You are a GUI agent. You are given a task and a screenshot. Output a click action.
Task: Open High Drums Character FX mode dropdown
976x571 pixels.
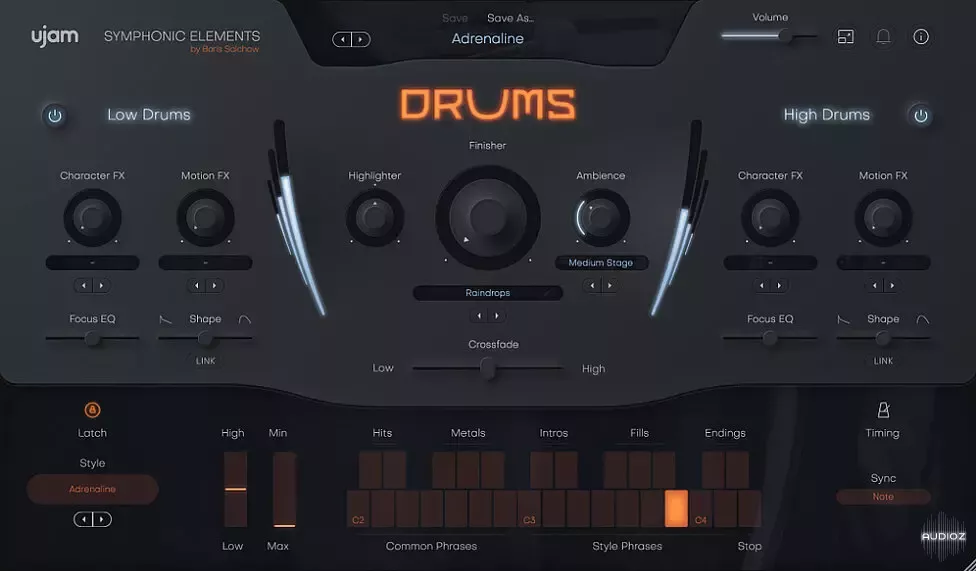[770, 263]
